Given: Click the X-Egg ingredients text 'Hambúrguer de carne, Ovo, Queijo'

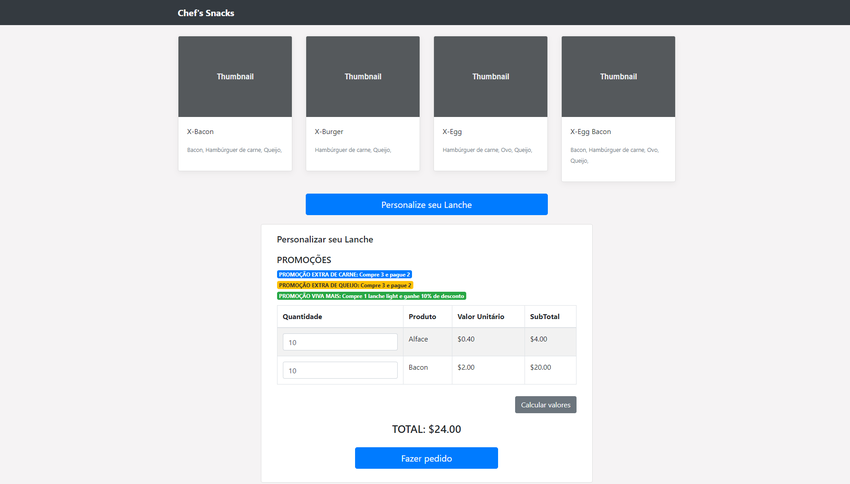Looking at the screenshot, I should (x=487, y=150).
